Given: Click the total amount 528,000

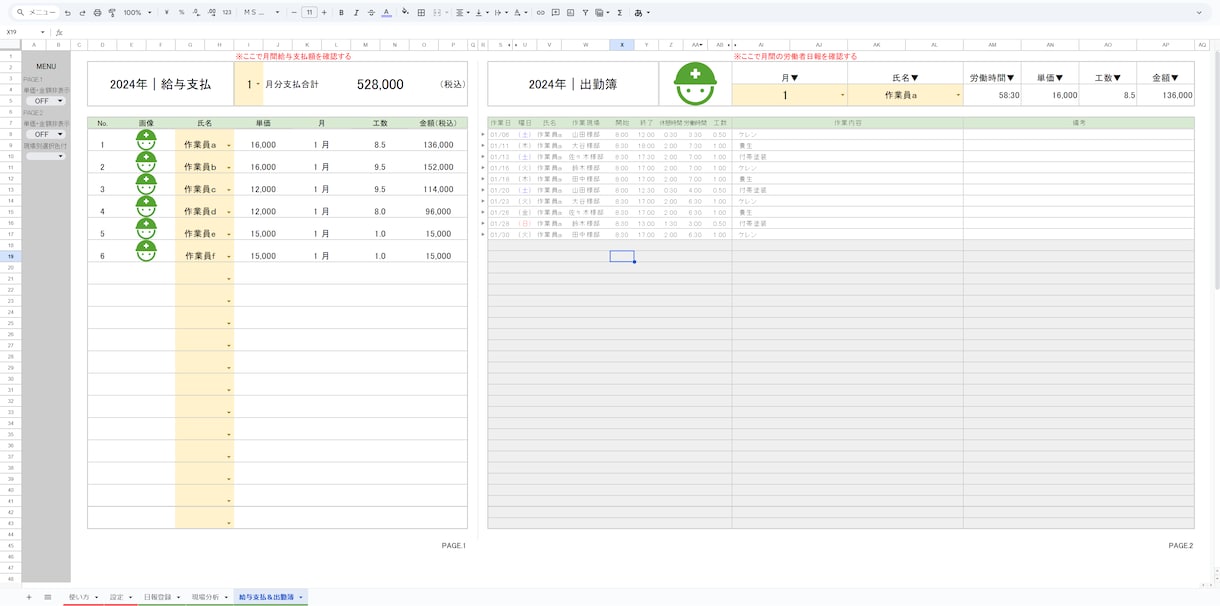Looking at the screenshot, I should click(380, 85).
